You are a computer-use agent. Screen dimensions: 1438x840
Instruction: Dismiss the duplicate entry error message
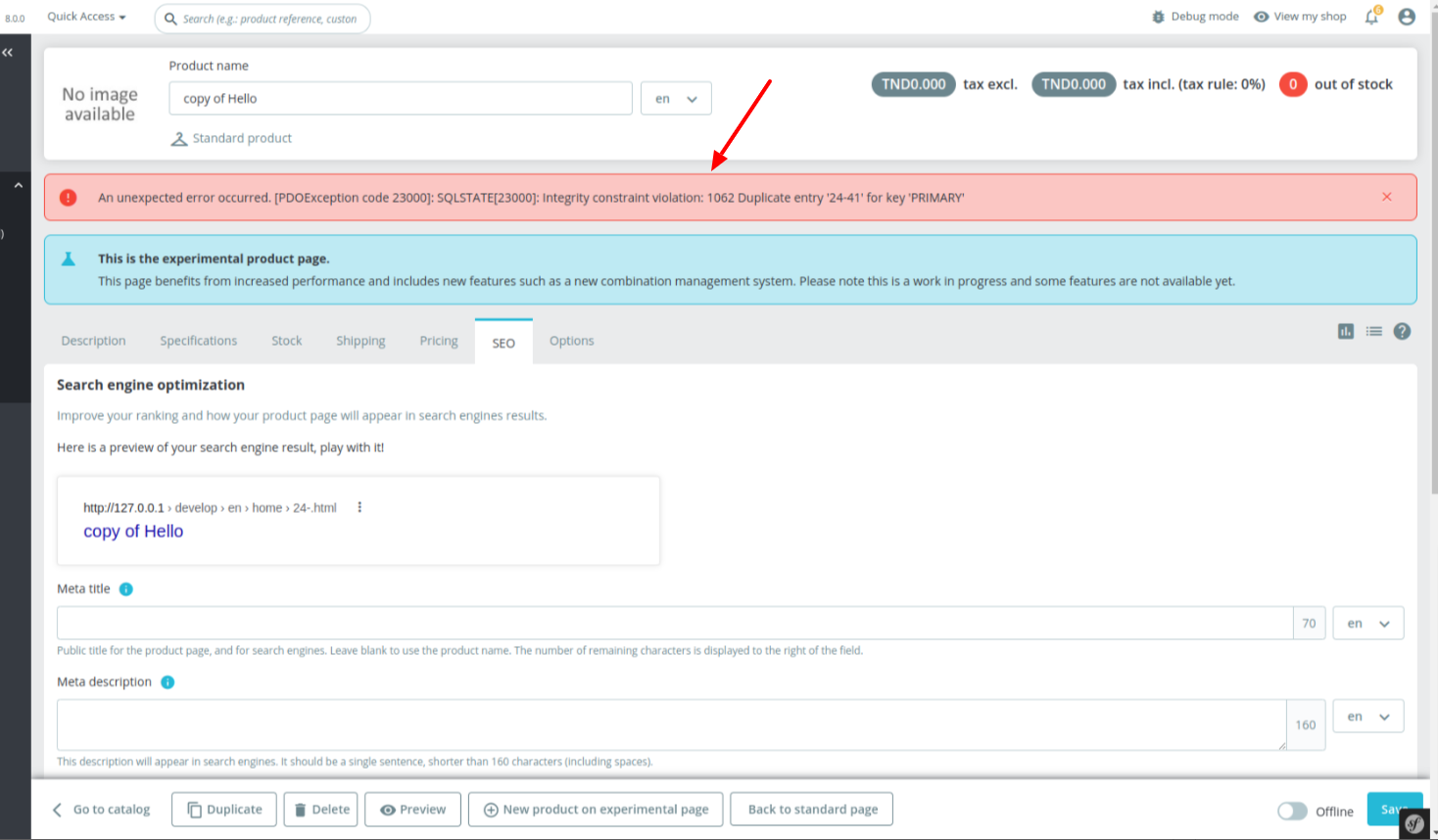coord(1387,196)
